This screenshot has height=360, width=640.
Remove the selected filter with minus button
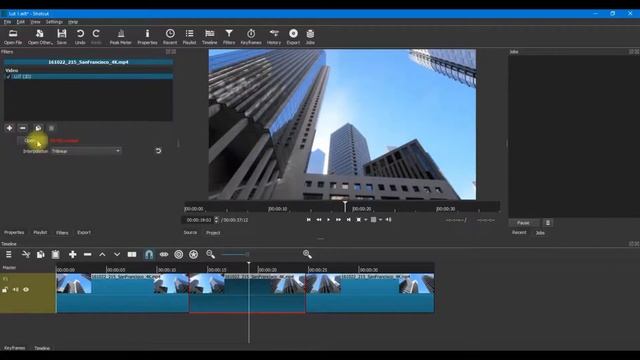23,128
